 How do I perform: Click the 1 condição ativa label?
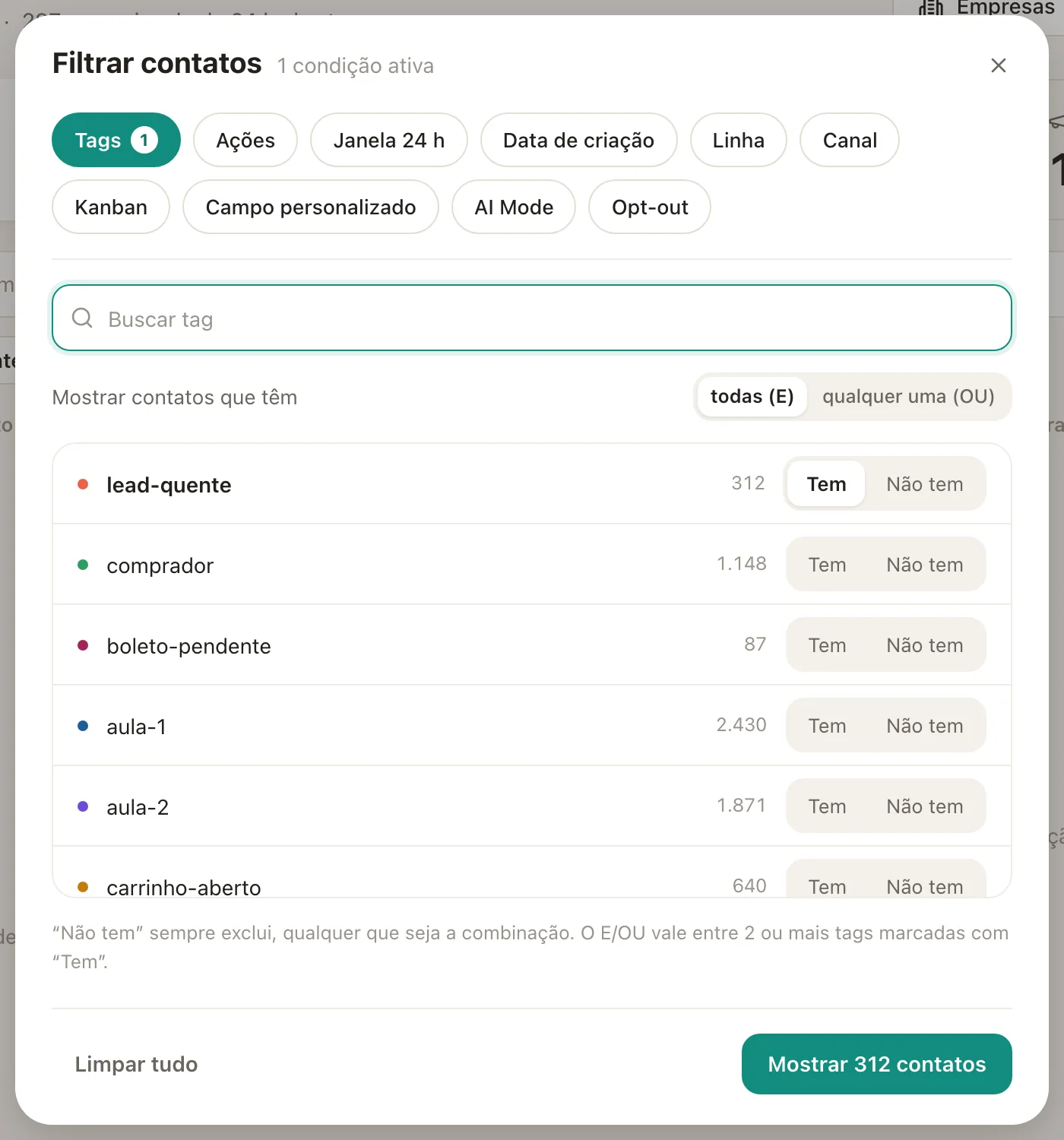pos(356,66)
